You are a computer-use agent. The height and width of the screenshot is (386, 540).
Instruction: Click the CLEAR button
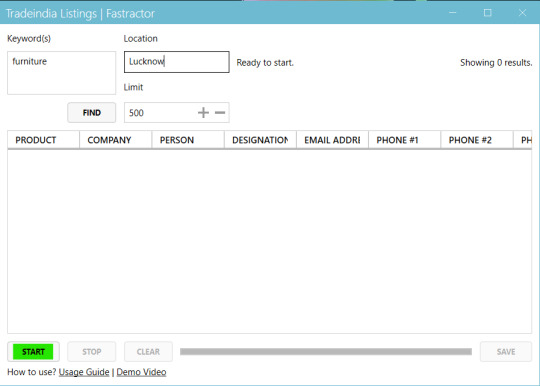click(x=148, y=352)
